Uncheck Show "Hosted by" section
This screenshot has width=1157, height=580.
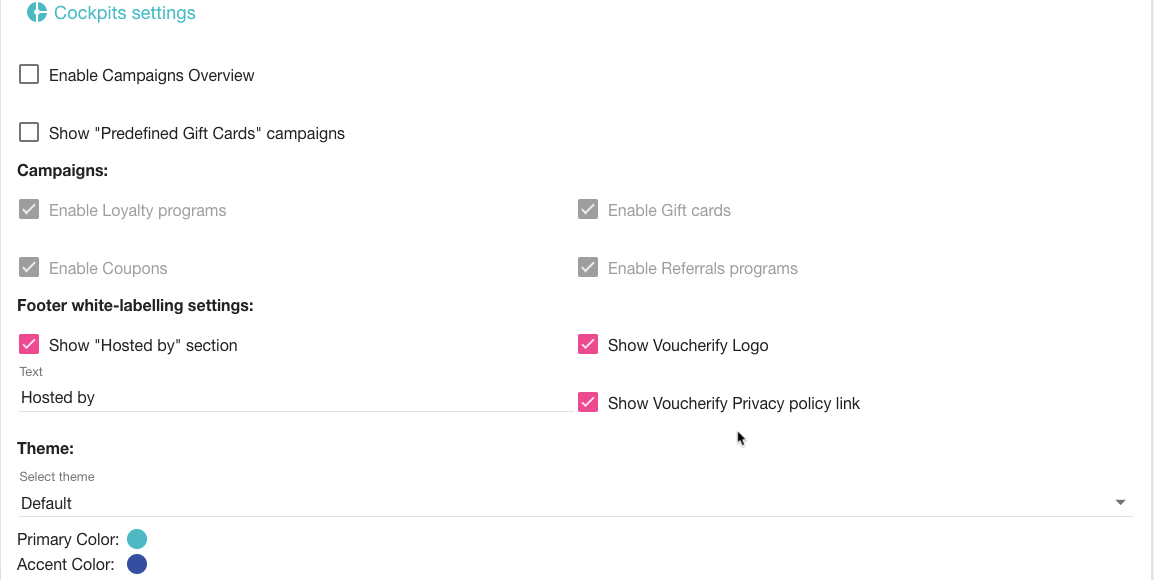[30, 345]
